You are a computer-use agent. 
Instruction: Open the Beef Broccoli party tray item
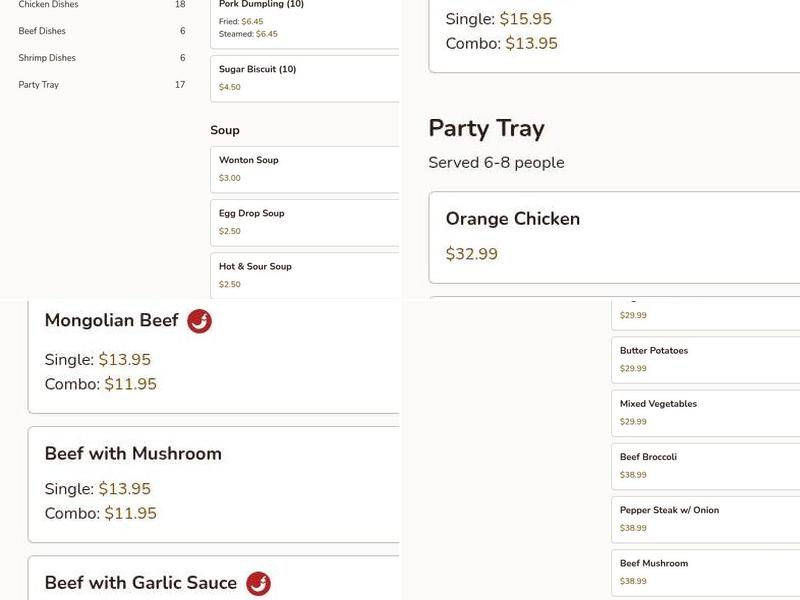pyautogui.click(x=646, y=456)
